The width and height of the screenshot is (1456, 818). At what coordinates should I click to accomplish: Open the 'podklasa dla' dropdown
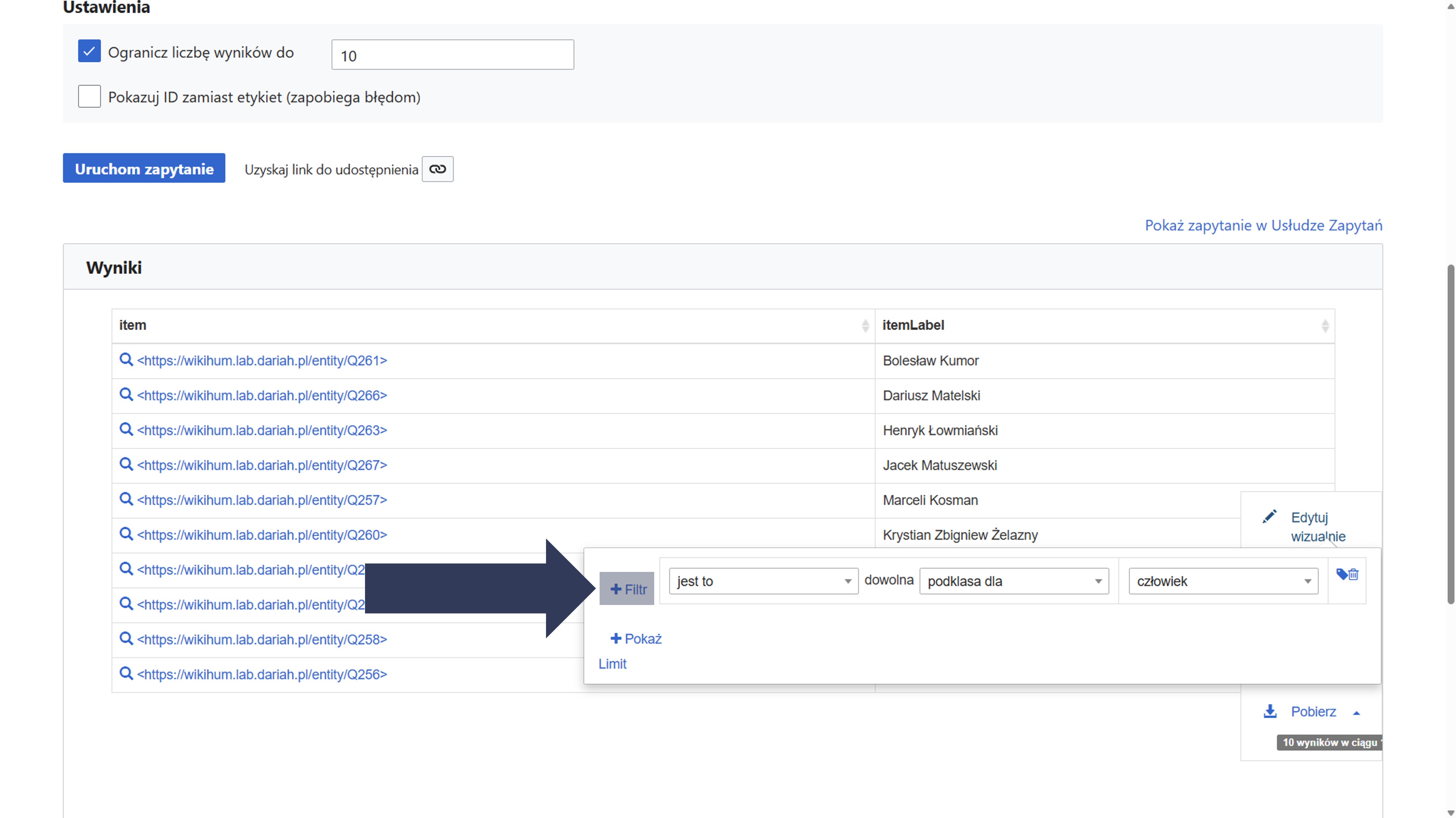pos(1014,581)
